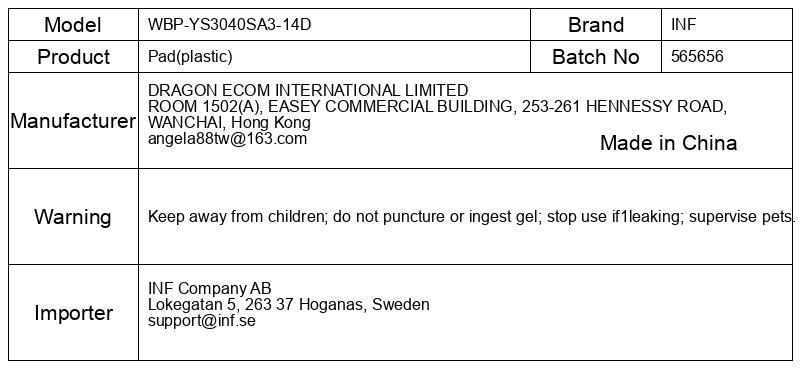Click the Manufacturer header cell

click(x=73, y=121)
